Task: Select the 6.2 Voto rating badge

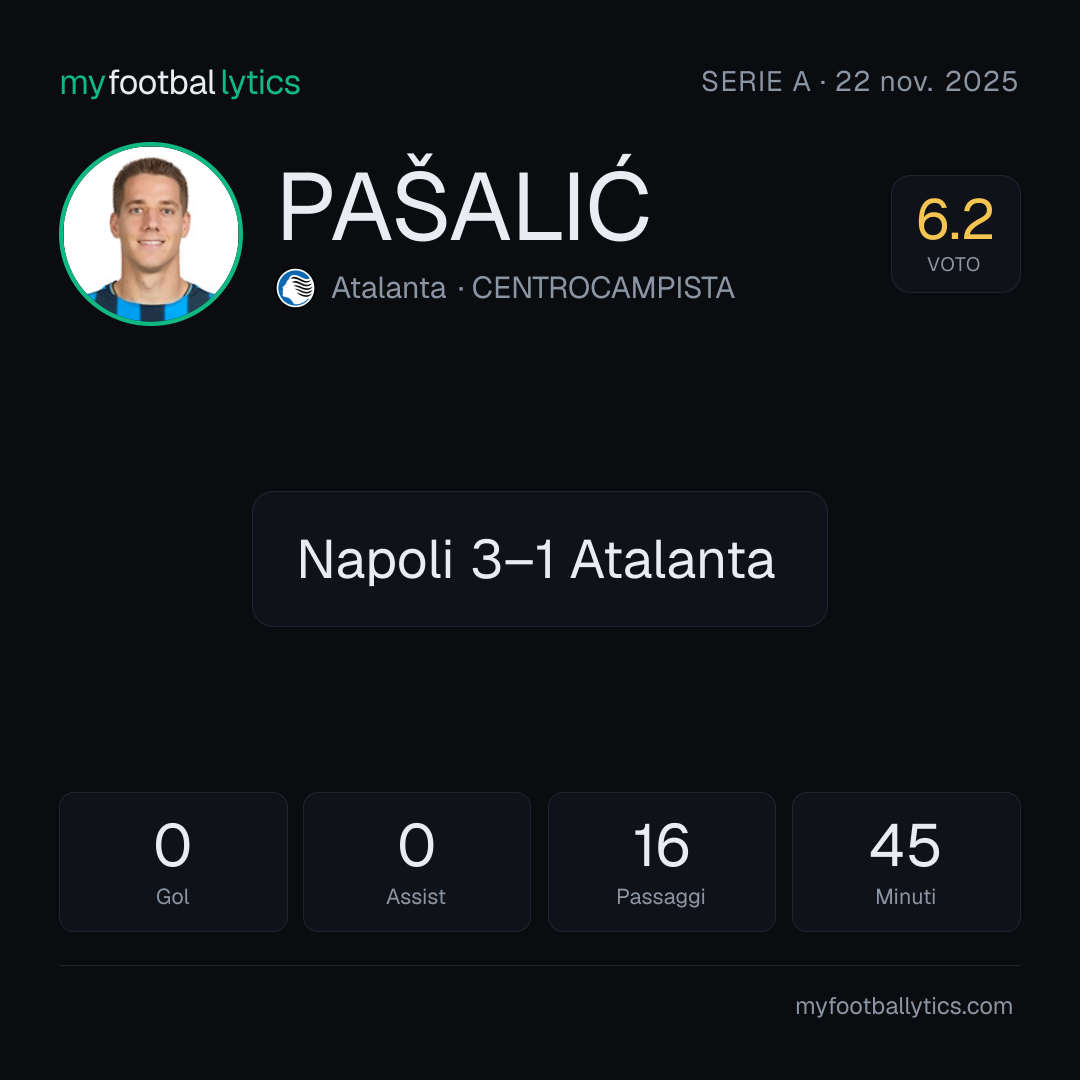Action: coord(955,233)
